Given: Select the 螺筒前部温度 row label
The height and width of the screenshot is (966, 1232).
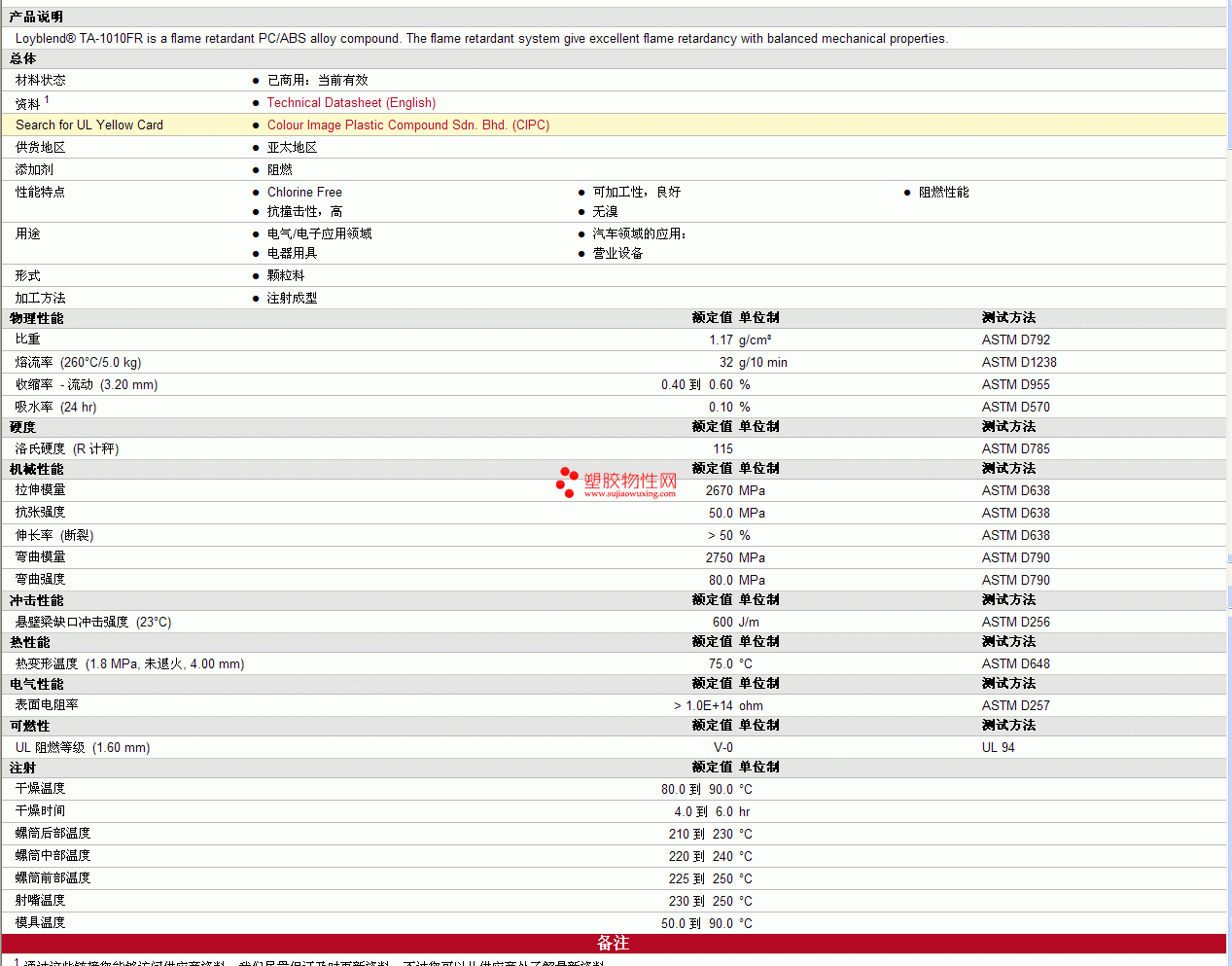Looking at the screenshot, I should point(53,877).
